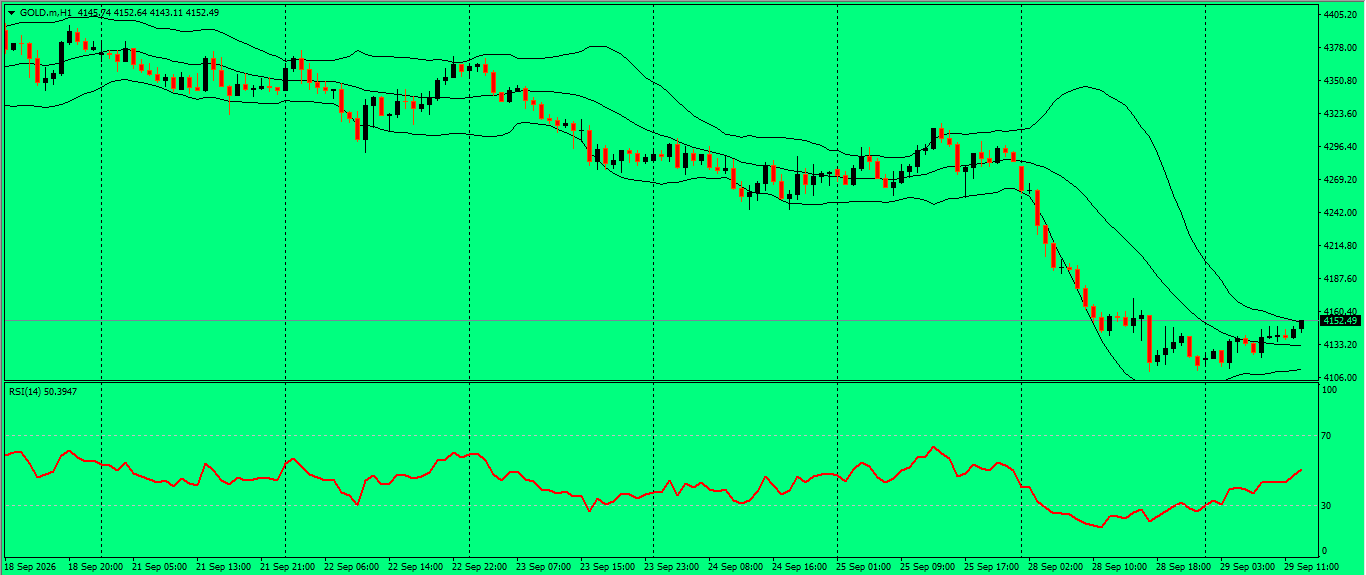Click the 23 Sep 15:00 time label
Screen dimensions: 1366x575
click(607, 567)
